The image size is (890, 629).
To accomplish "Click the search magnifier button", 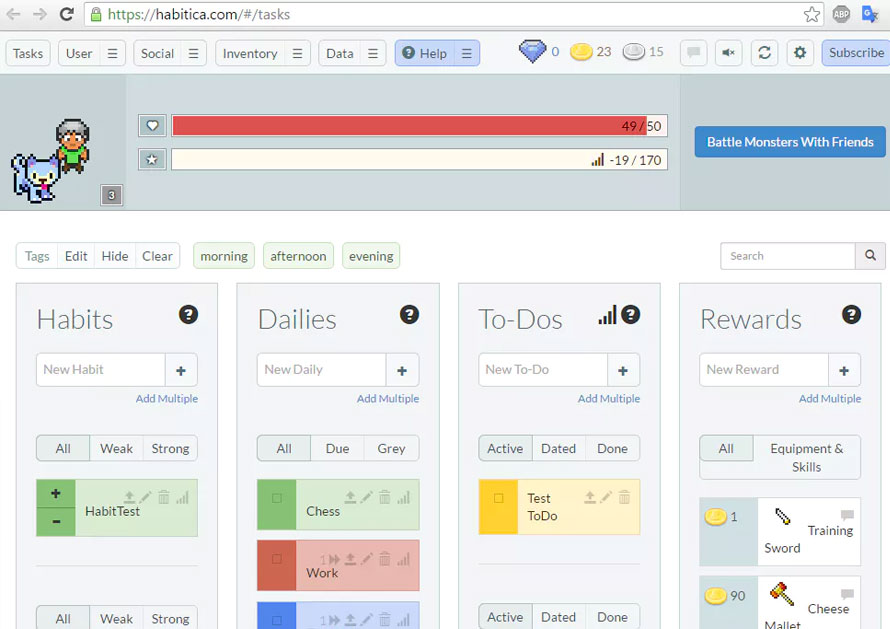I will click(870, 256).
